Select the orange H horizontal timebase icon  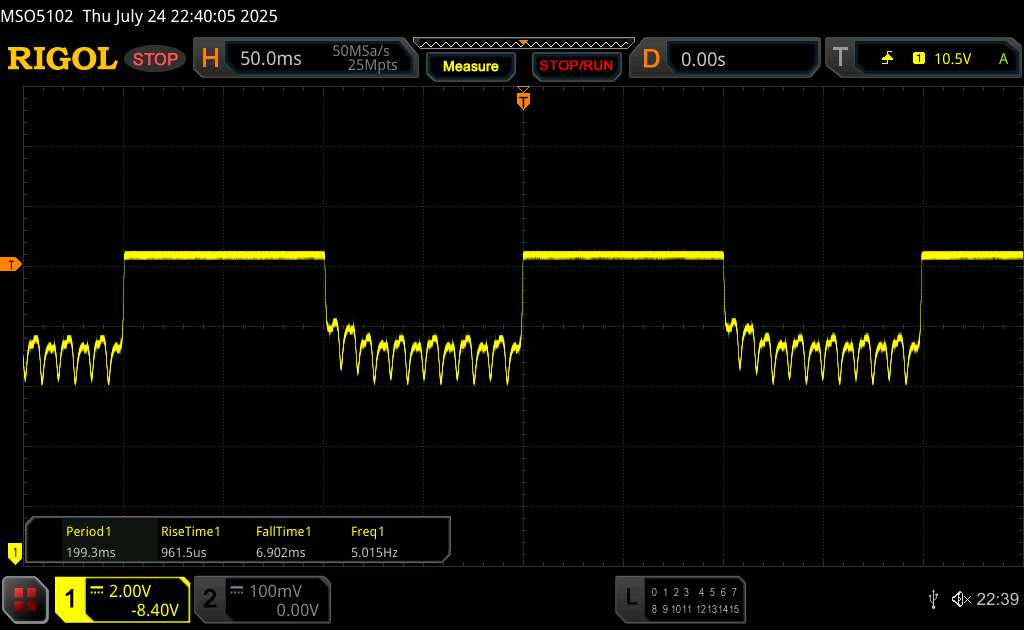pos(210,59)
